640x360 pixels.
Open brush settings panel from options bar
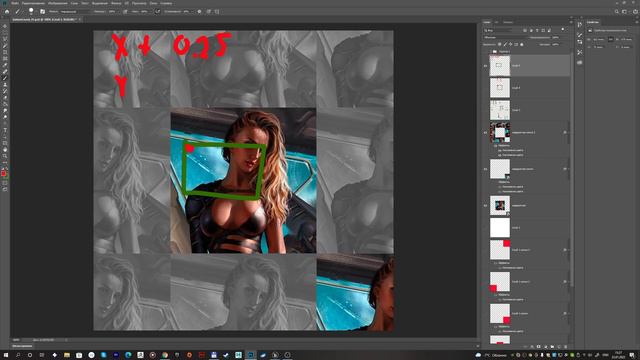[42, 11]
